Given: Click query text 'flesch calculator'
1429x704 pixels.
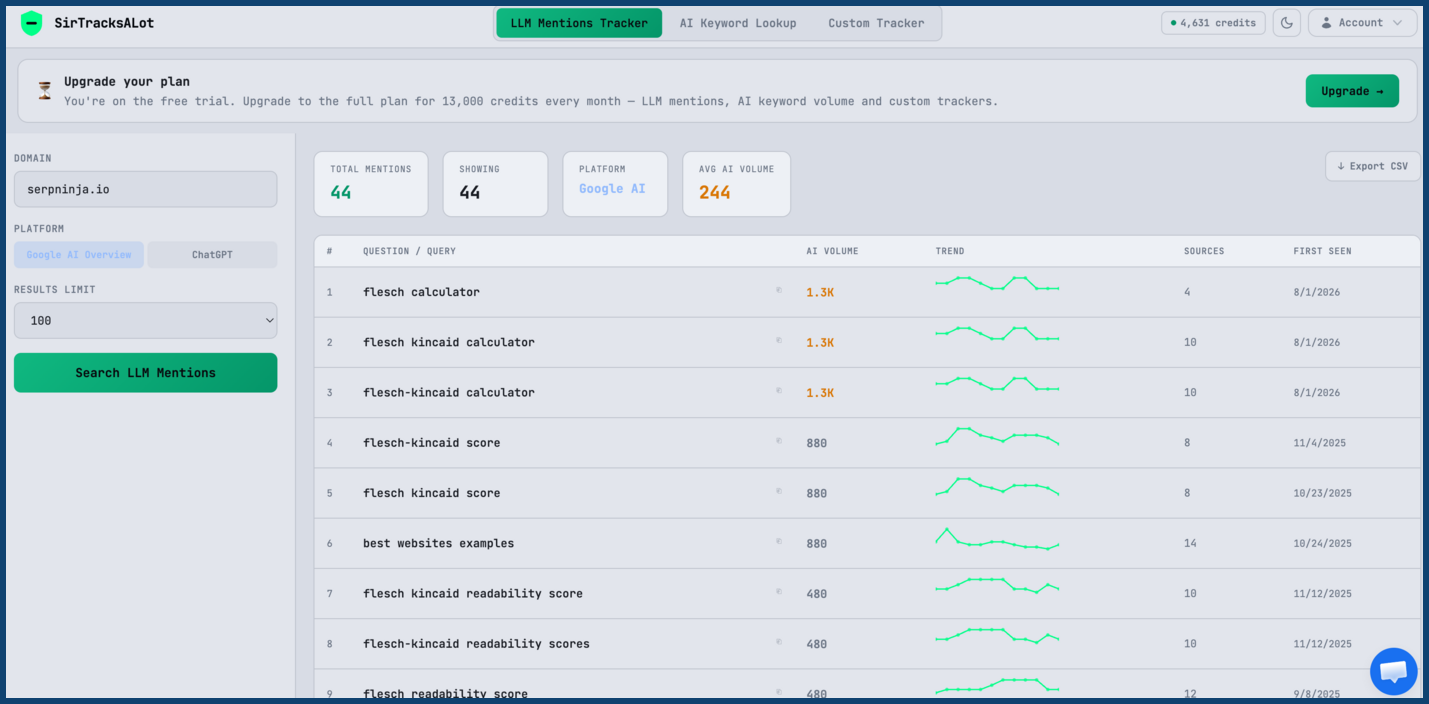Looking at the screenshot, I should click(x=421, y=292).
